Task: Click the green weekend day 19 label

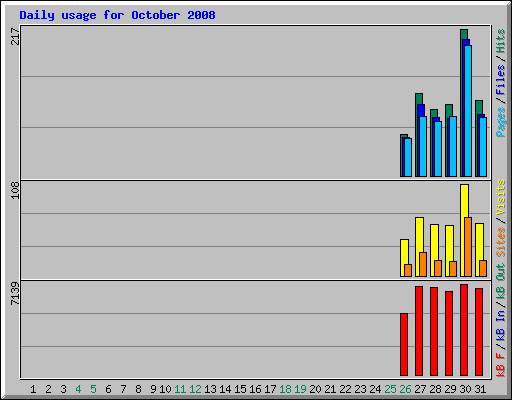Action: pyautogui.click(x=300, y=389)
